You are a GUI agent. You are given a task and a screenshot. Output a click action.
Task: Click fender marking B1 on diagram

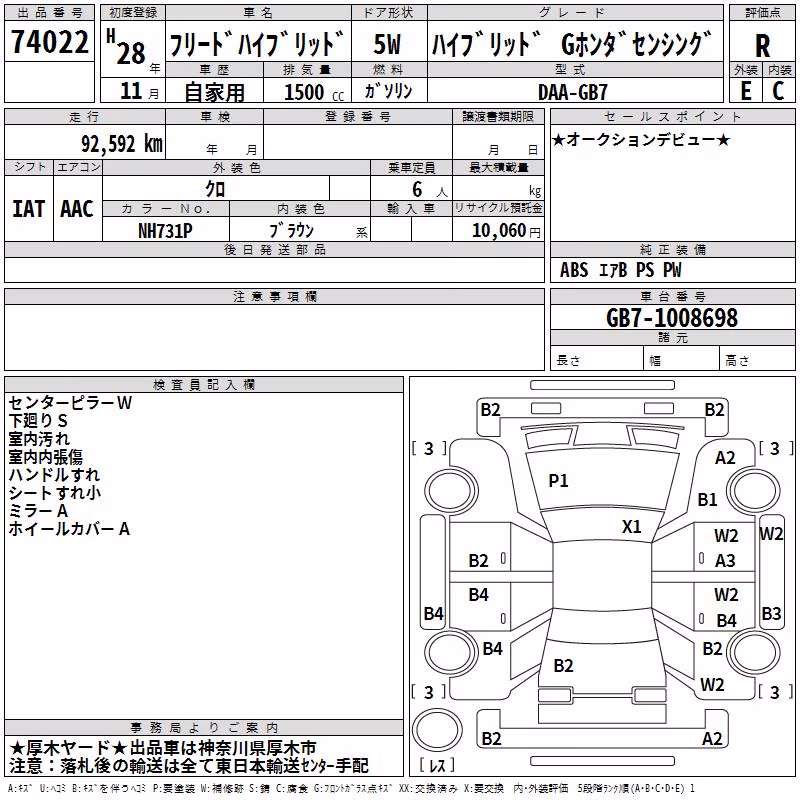708,499
